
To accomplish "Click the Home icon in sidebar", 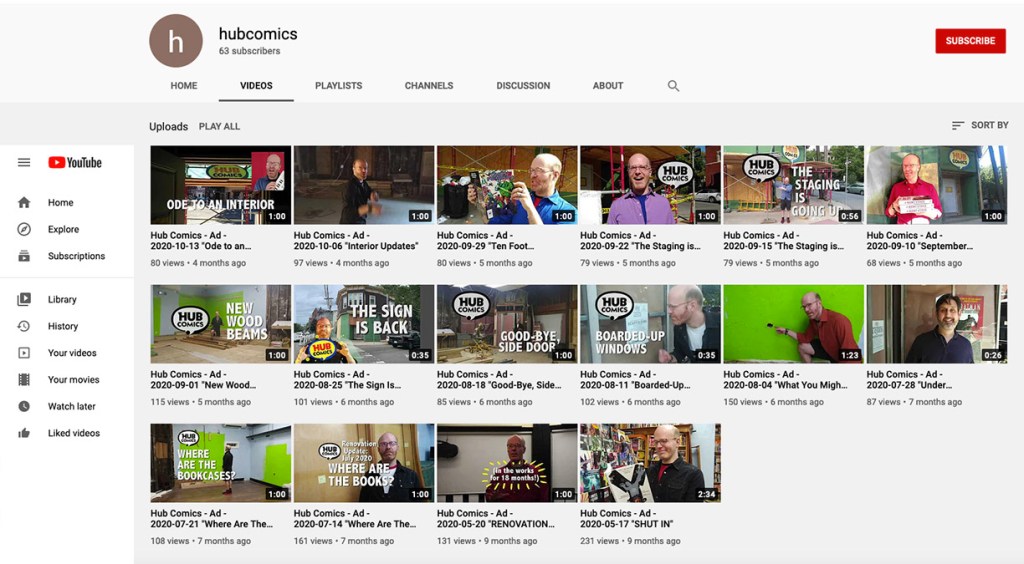I will pyautogui.click(x=24, y=203).
